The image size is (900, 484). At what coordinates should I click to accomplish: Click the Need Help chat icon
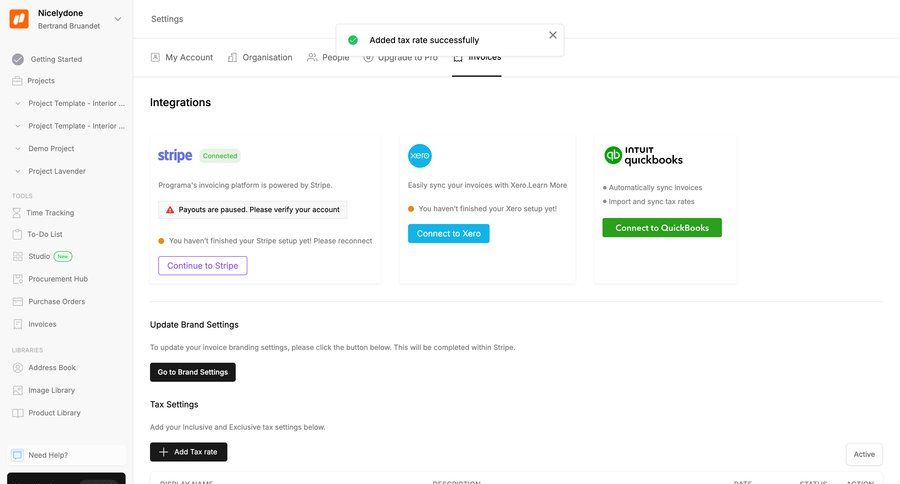[17, 455]
